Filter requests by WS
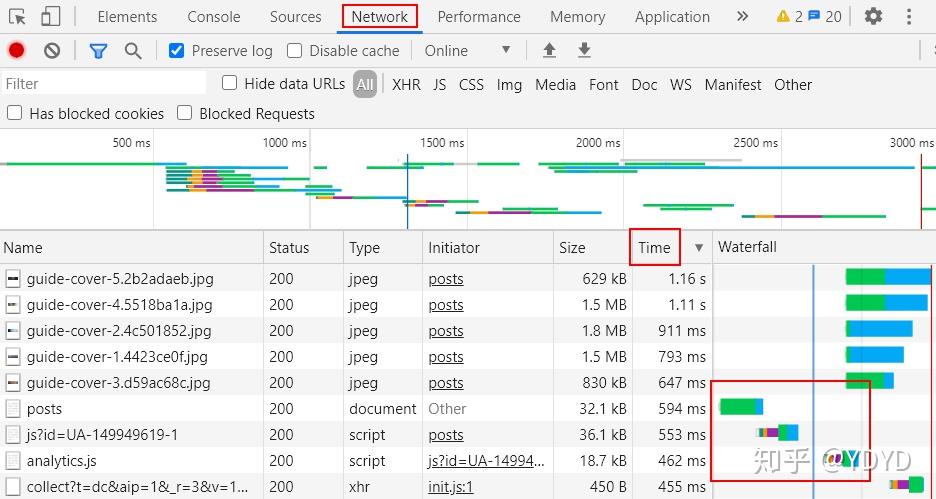The height and width of the screenshot is (499, 936). point(681,85)
